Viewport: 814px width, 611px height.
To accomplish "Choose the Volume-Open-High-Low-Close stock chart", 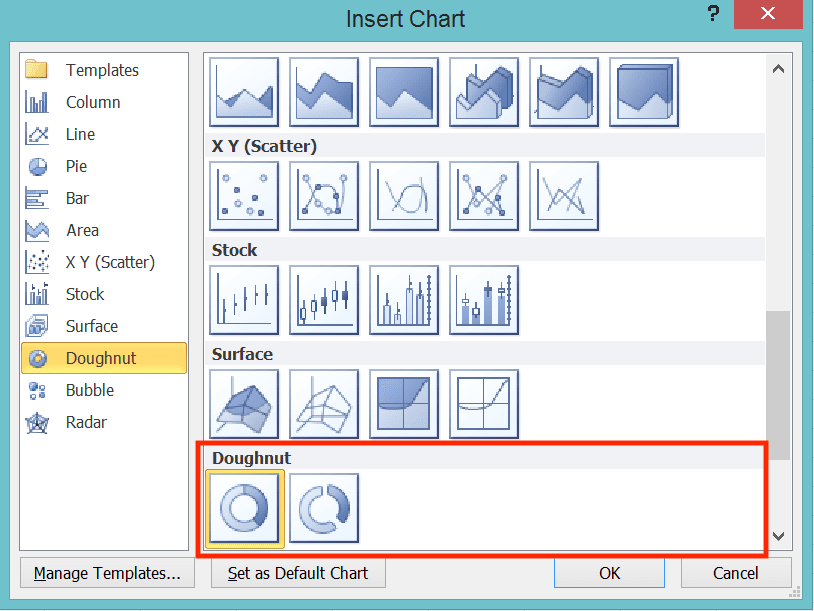I will pos(484,300).
